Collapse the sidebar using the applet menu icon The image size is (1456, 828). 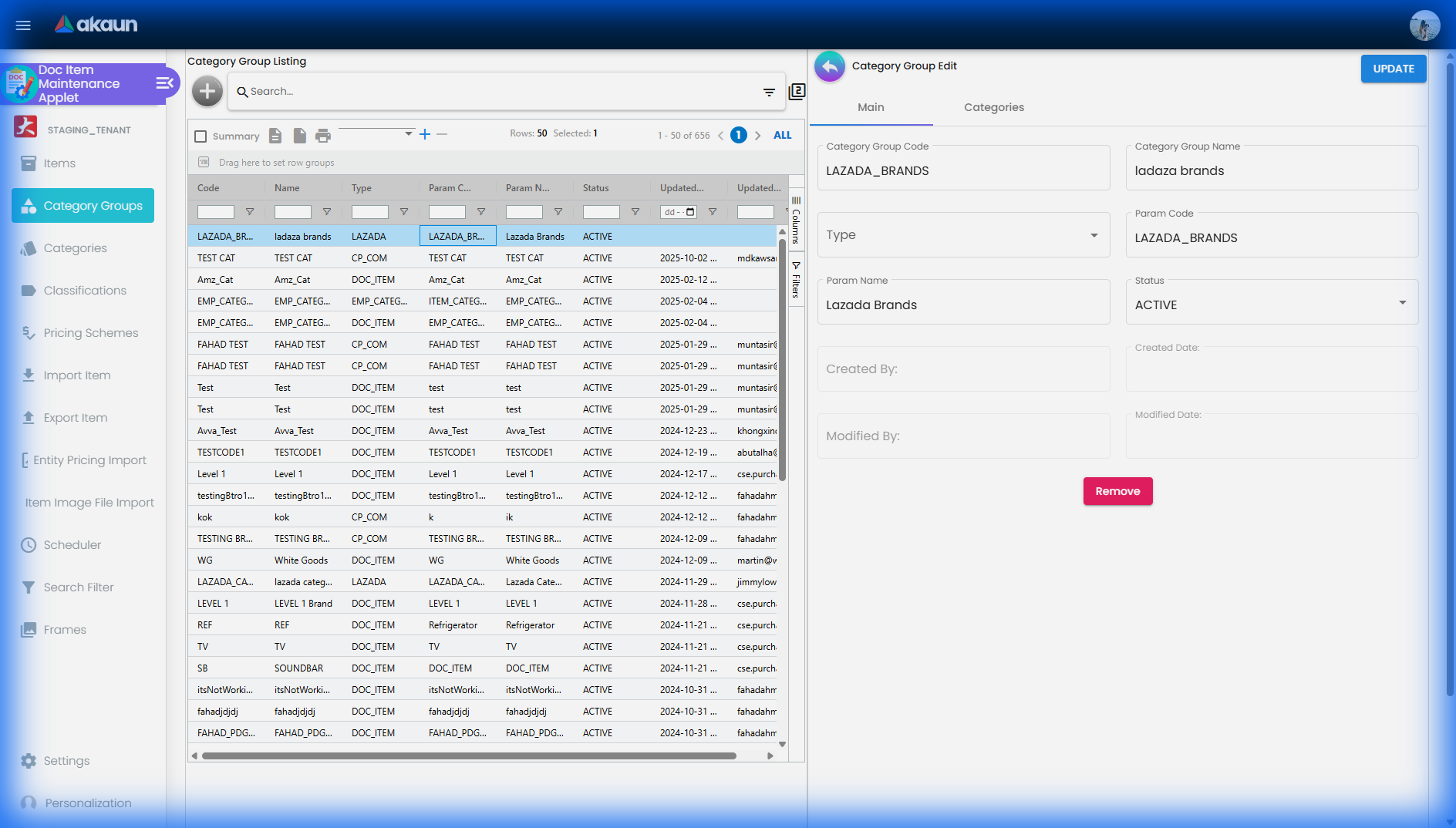point(165,83)
